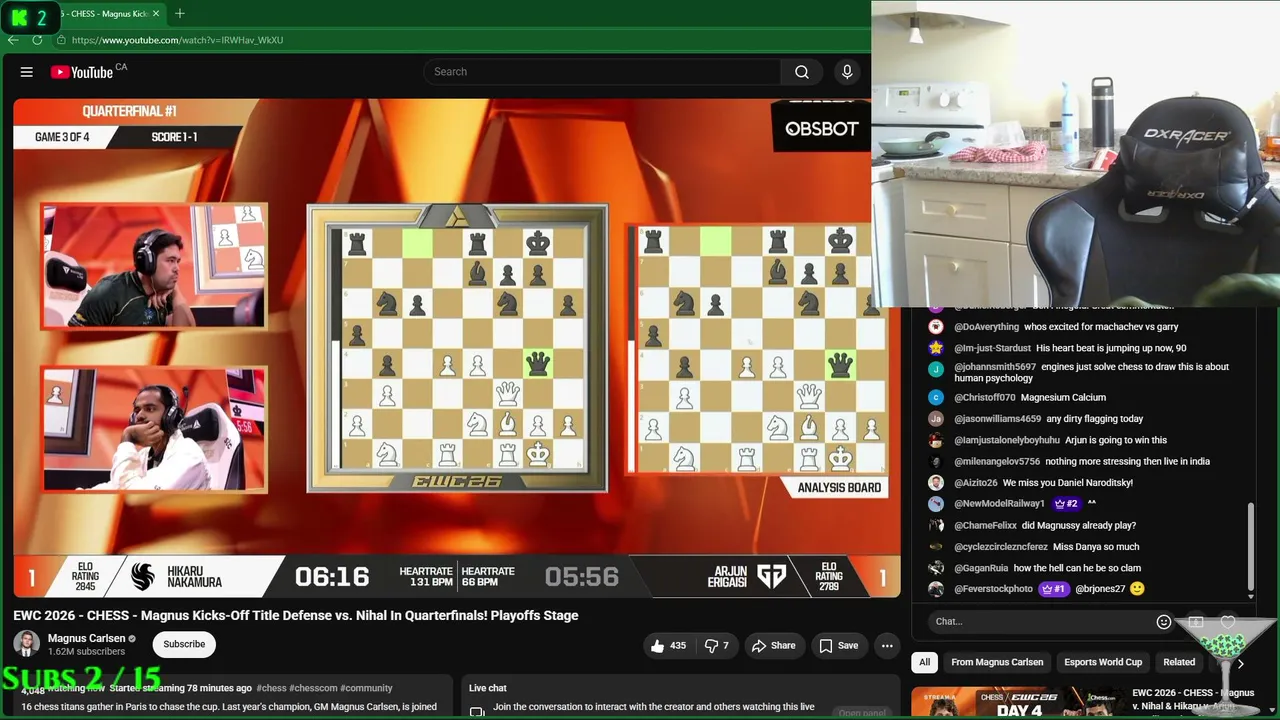Screen dimensions: 1280x720
Task: Open the more actions ellipsis menu
Action: click(x=887, y=646)
